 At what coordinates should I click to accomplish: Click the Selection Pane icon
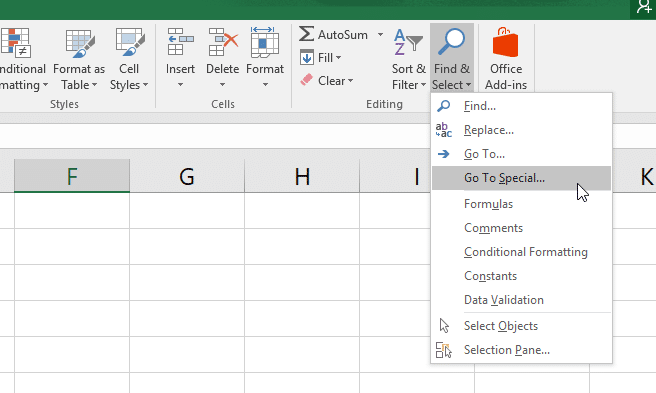[x=443, y=350]
